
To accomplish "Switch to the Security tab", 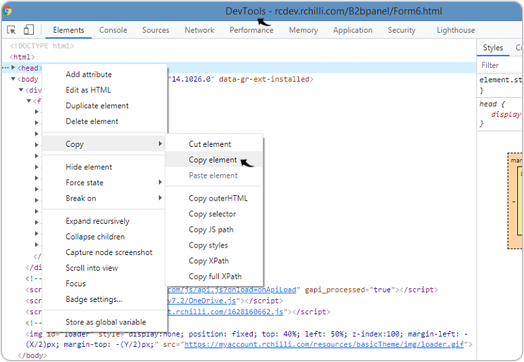I will coord(401,30).
